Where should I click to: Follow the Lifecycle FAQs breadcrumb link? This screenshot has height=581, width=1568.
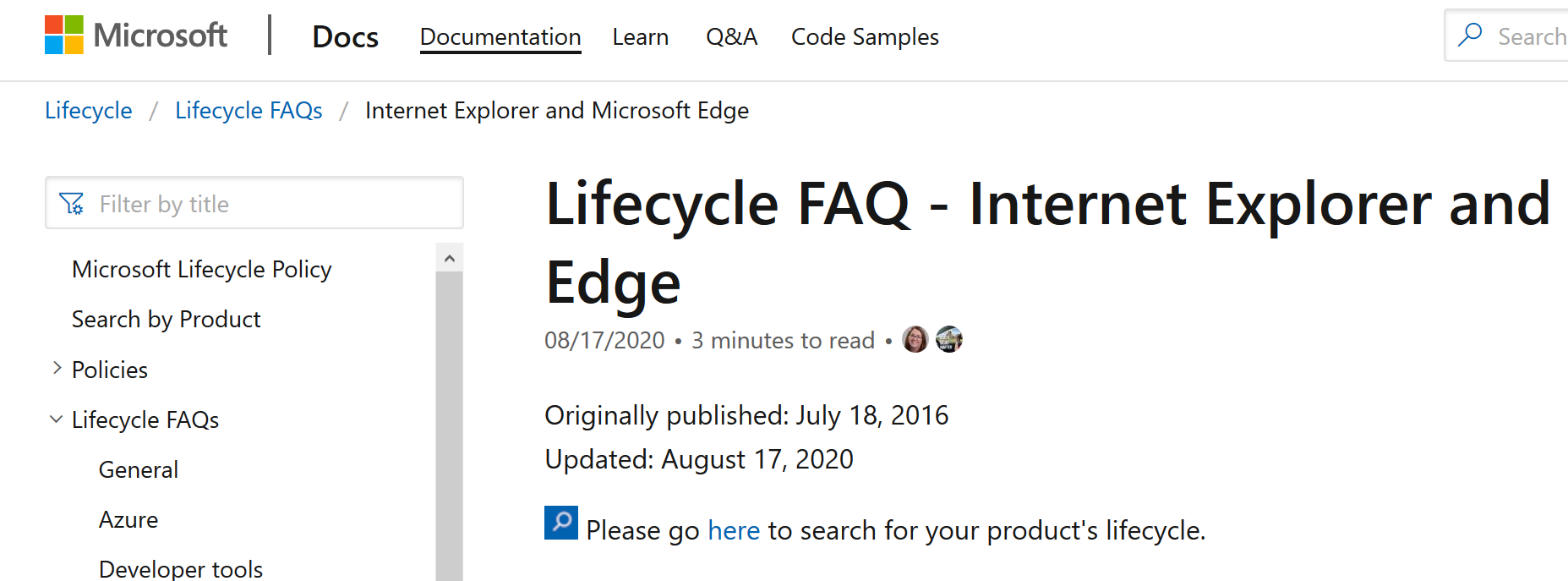(249, 111)
